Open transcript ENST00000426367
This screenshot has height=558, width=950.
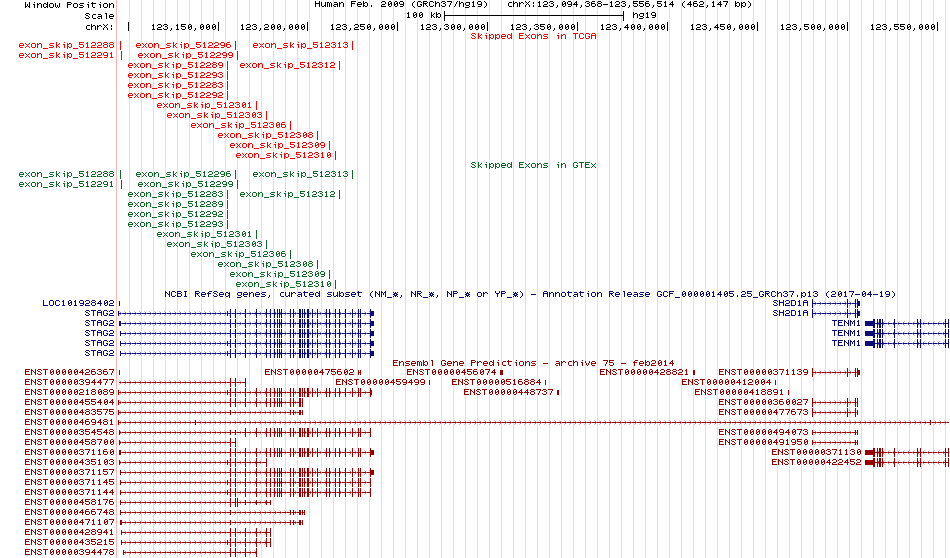pos(69,373)
